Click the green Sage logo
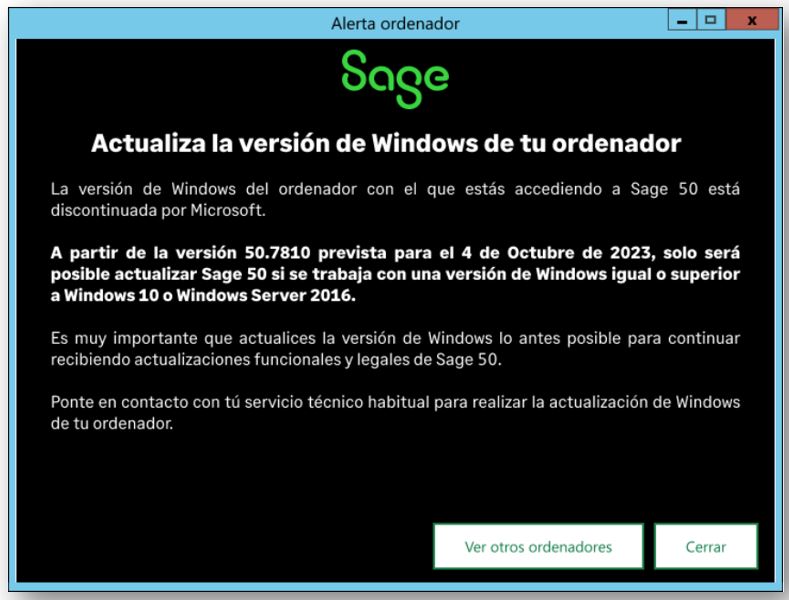 [395, 79]
